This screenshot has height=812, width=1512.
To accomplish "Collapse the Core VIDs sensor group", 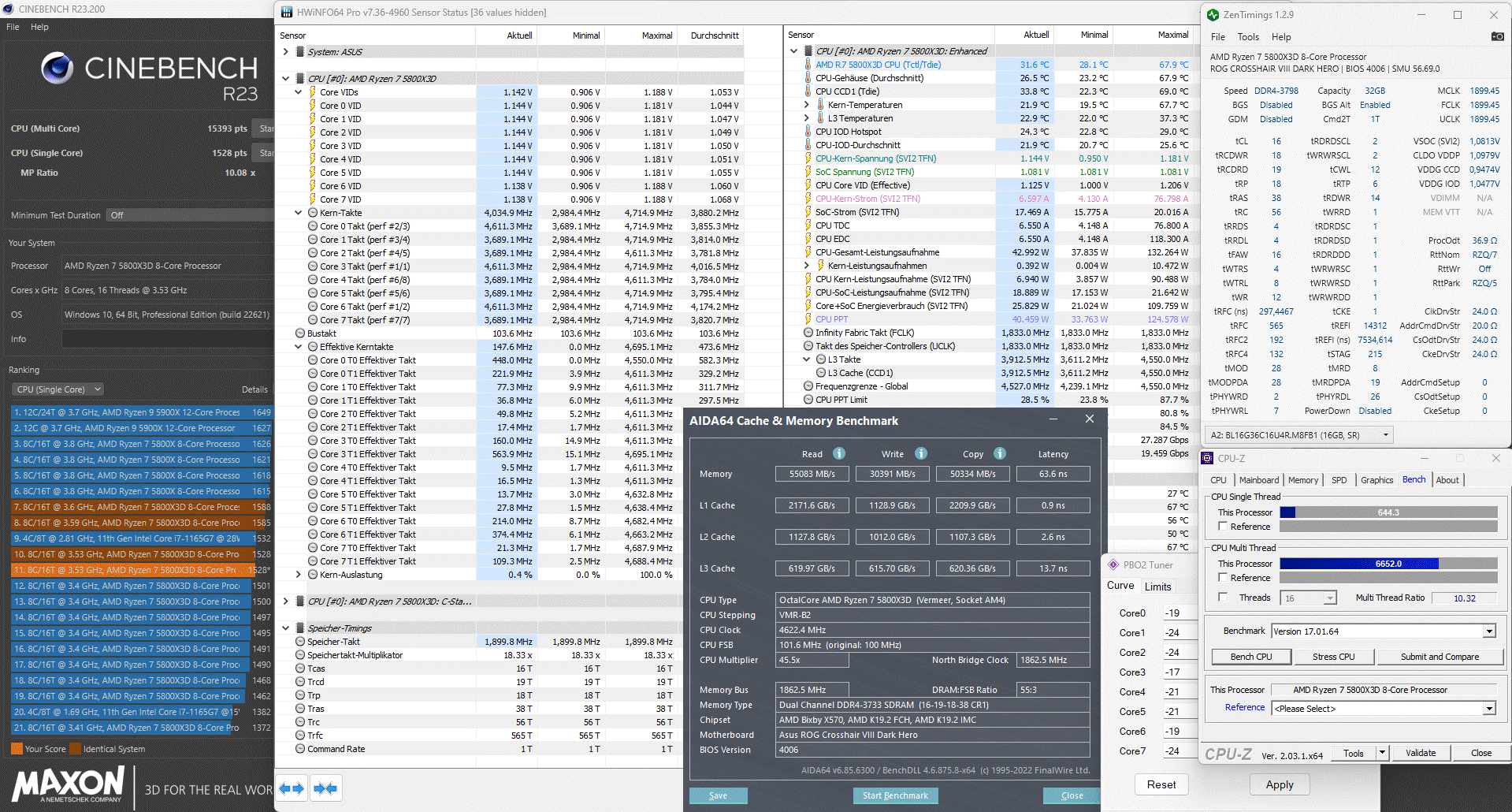I will coord(298,92).
